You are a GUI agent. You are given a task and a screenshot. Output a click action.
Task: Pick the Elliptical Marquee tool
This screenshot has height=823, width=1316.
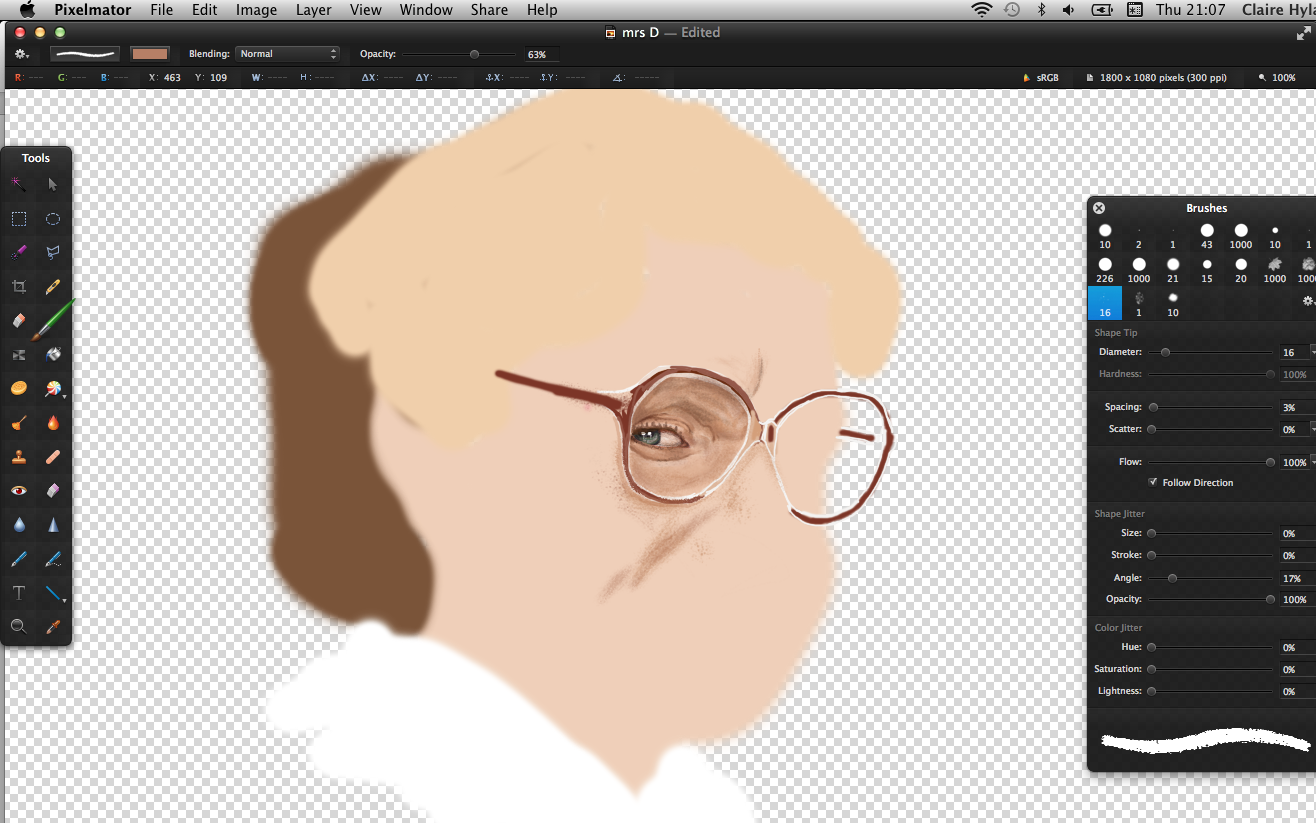point(53,219)
